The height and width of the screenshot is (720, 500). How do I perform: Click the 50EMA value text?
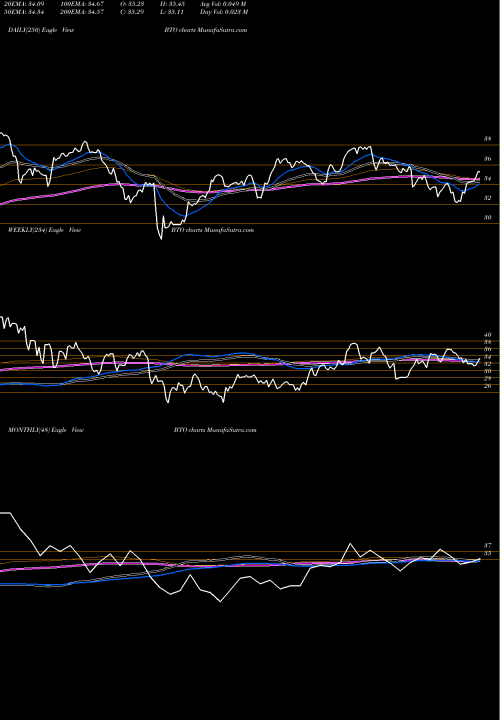(26, 12)
